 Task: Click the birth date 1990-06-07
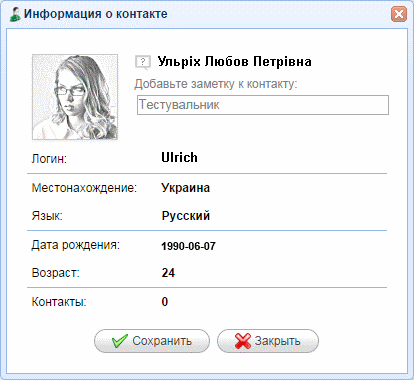pos(188,246)
